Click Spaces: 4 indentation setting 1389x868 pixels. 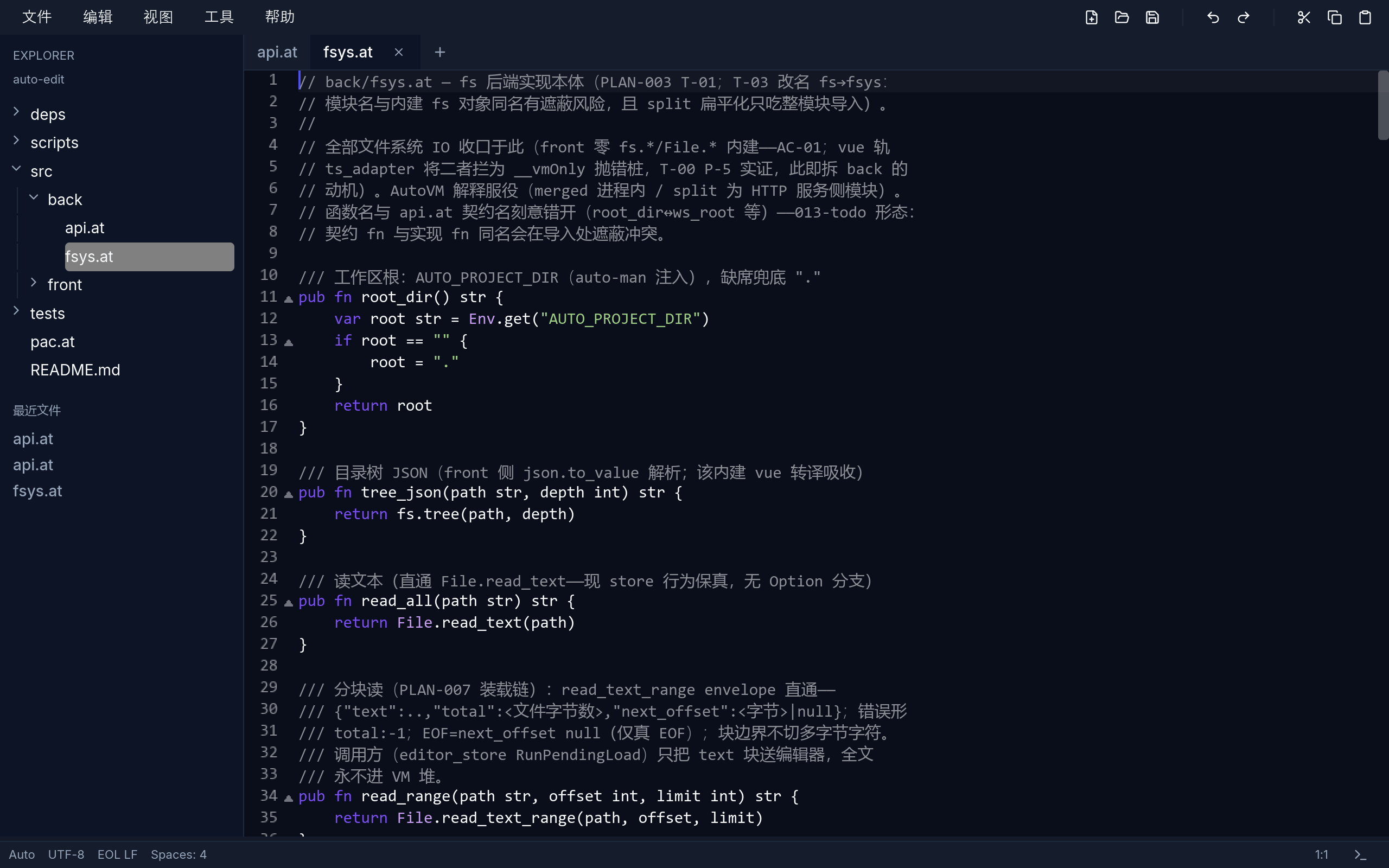click(x=179, y=854)
